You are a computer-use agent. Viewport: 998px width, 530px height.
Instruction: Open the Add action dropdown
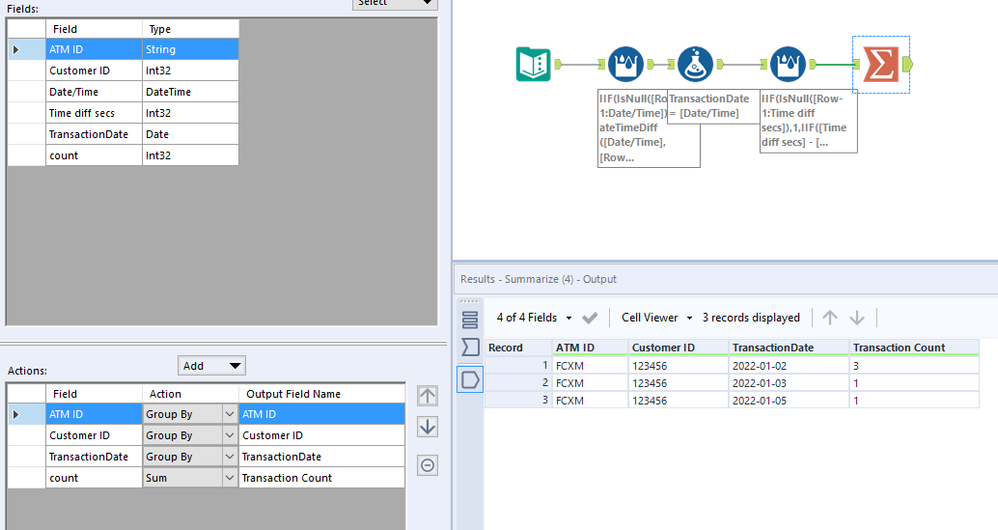211,366
